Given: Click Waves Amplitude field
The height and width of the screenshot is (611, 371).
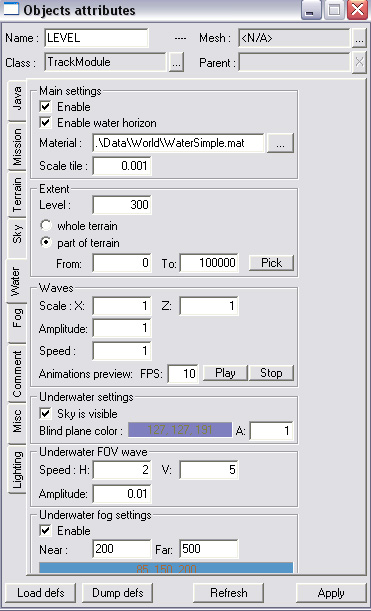Looking at the screenshot, I should (122, 328).
